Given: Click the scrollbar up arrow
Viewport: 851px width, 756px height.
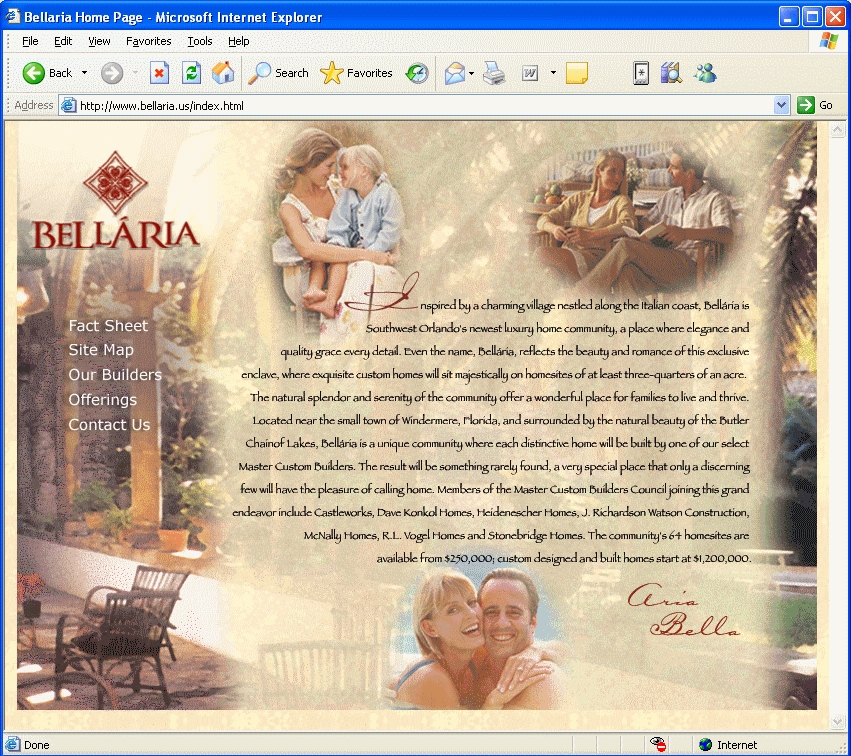Looking at the screenshot, I should click(837, 130).
